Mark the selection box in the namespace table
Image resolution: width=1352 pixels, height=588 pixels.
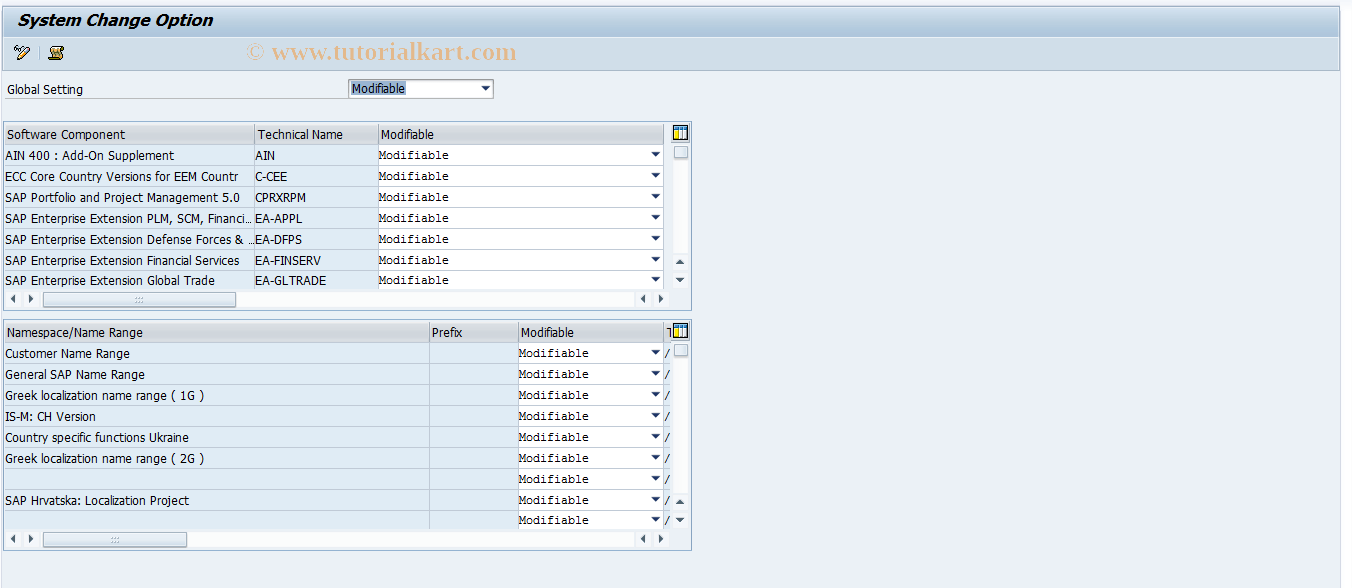coord(679,350)
